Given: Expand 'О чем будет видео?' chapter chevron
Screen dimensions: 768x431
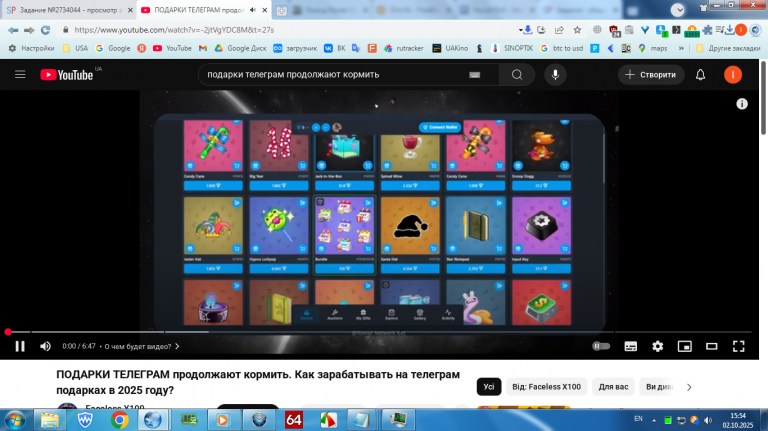Looking at the screenshot, I should (177, 346).
